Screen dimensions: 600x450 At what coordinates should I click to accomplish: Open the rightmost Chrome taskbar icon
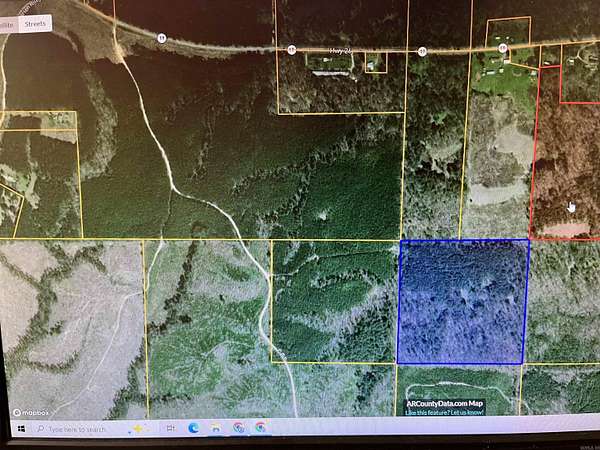click(261, 427)
